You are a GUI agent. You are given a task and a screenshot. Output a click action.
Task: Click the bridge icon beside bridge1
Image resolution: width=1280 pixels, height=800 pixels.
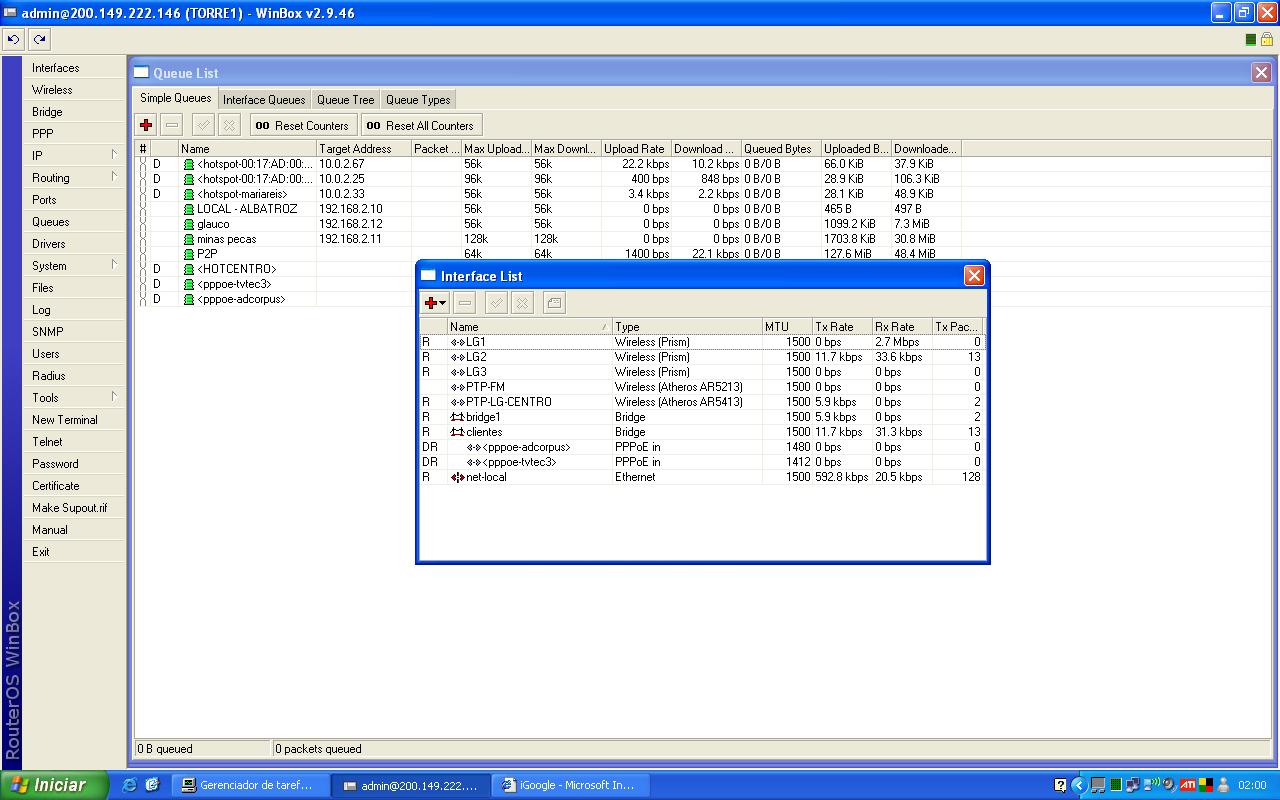click(x=458, y=417)
